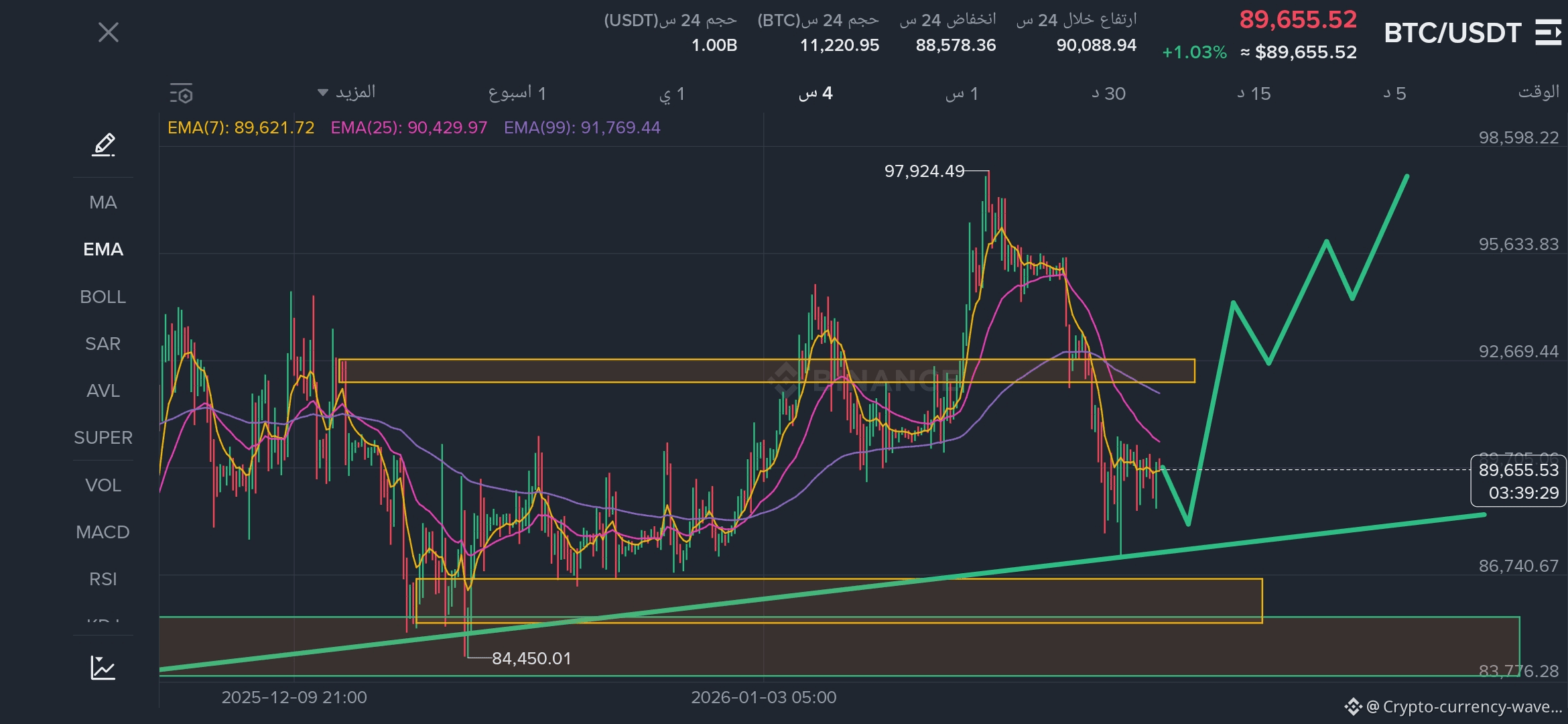
Task: Tap the Binance logo in the attribution
Action: pos(1353,707)
